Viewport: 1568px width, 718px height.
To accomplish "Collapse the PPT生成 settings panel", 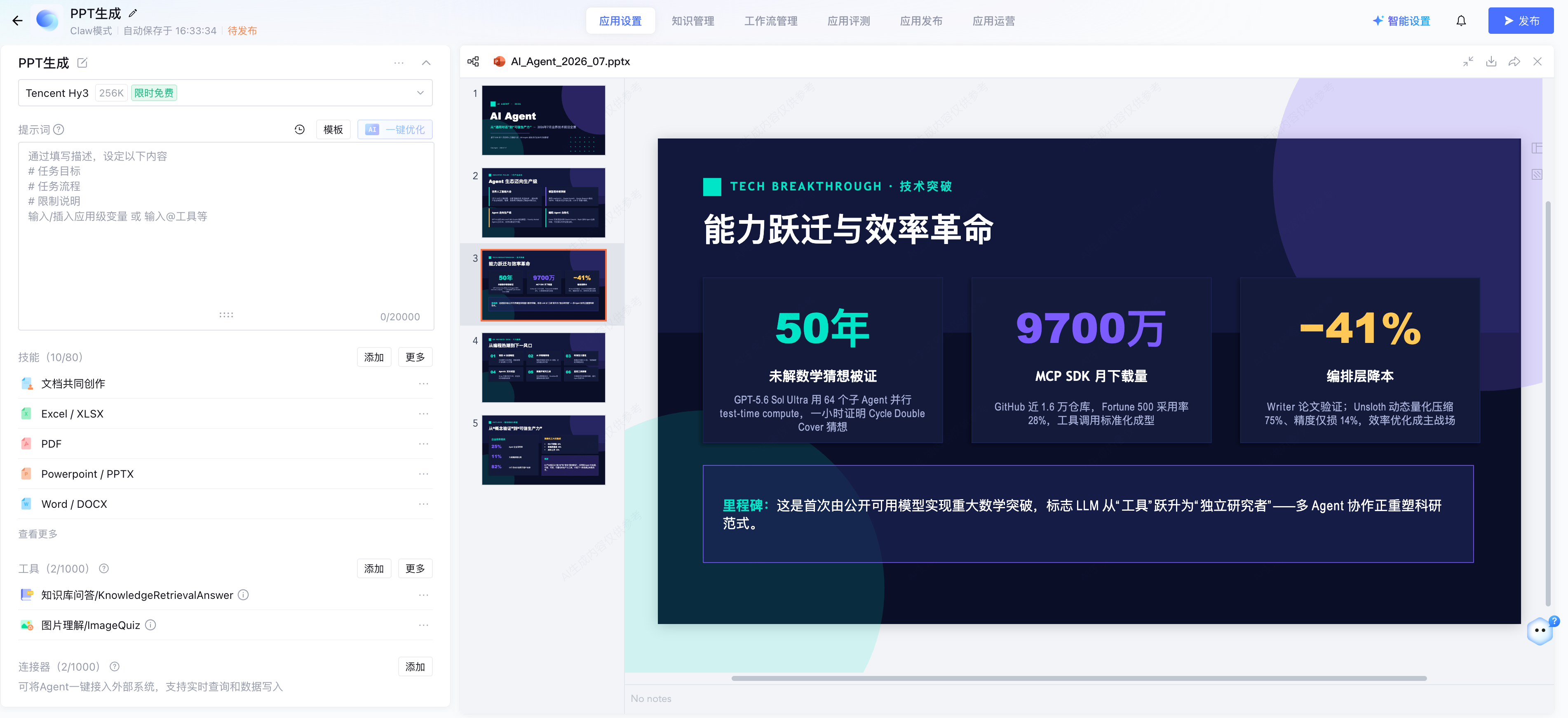I will [426, 63].
